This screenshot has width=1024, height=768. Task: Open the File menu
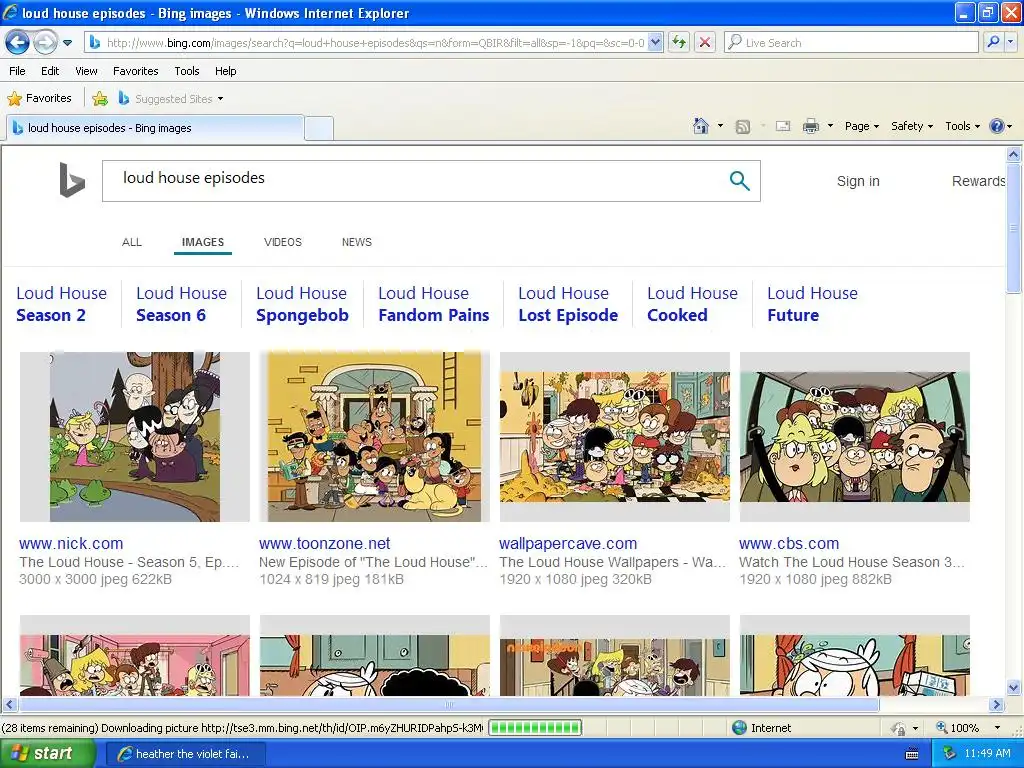click(x=17, y=71)
